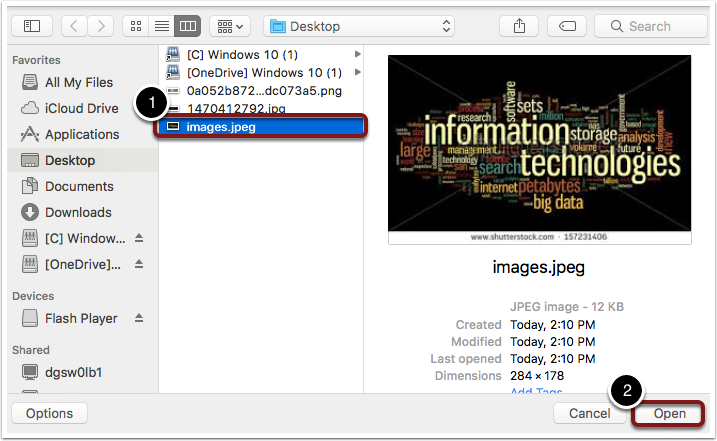Go back with the left chevron button

[x=74, y=26]
